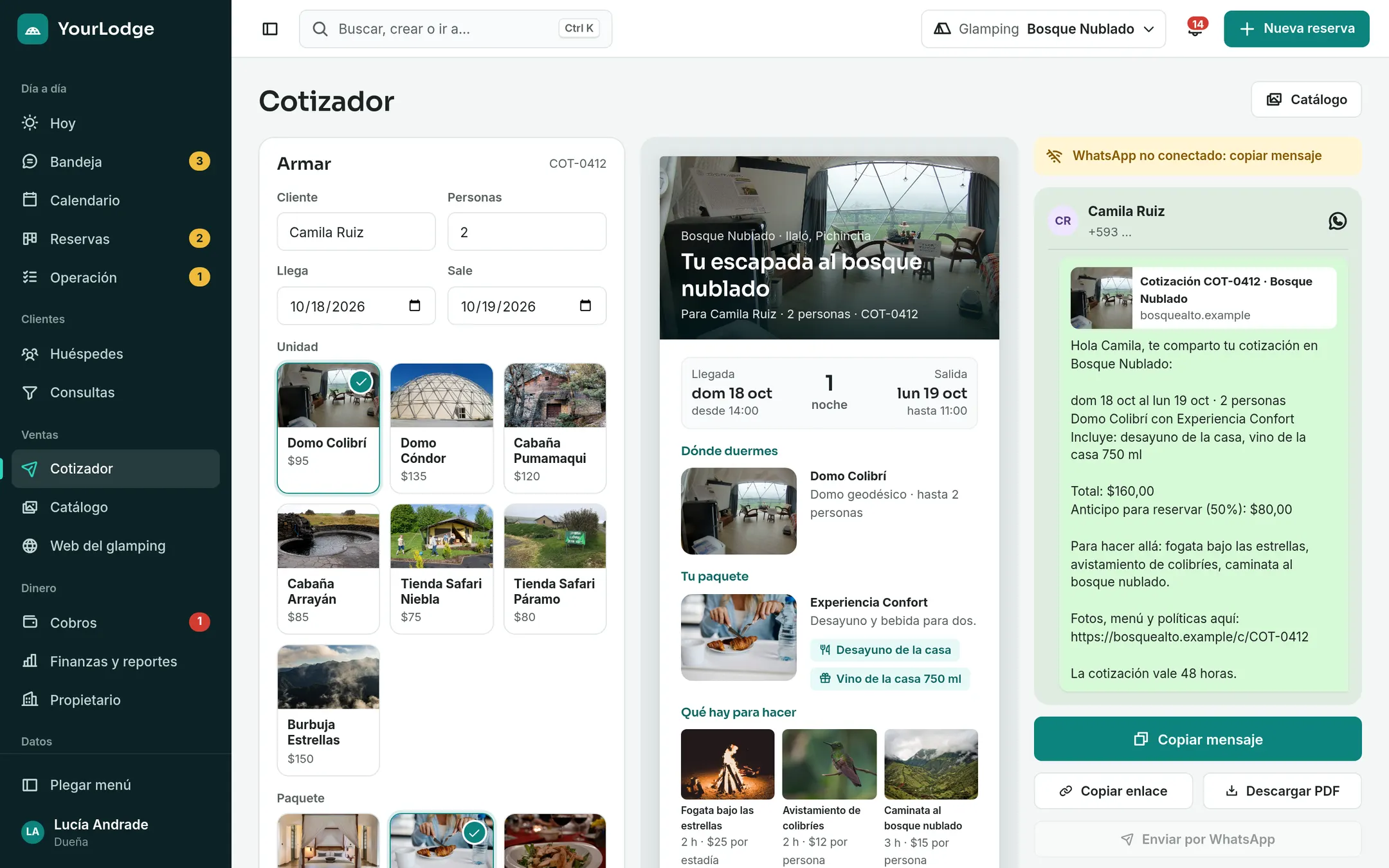Screen dimensions: 1389x868
Task: Open Huéspedes list
Action: [x=116, y=354]
